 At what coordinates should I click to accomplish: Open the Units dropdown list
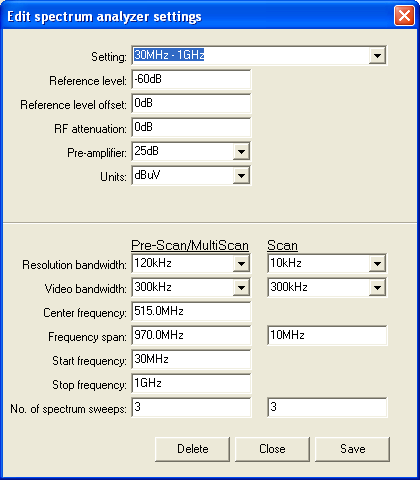click(x=241, y=175)
